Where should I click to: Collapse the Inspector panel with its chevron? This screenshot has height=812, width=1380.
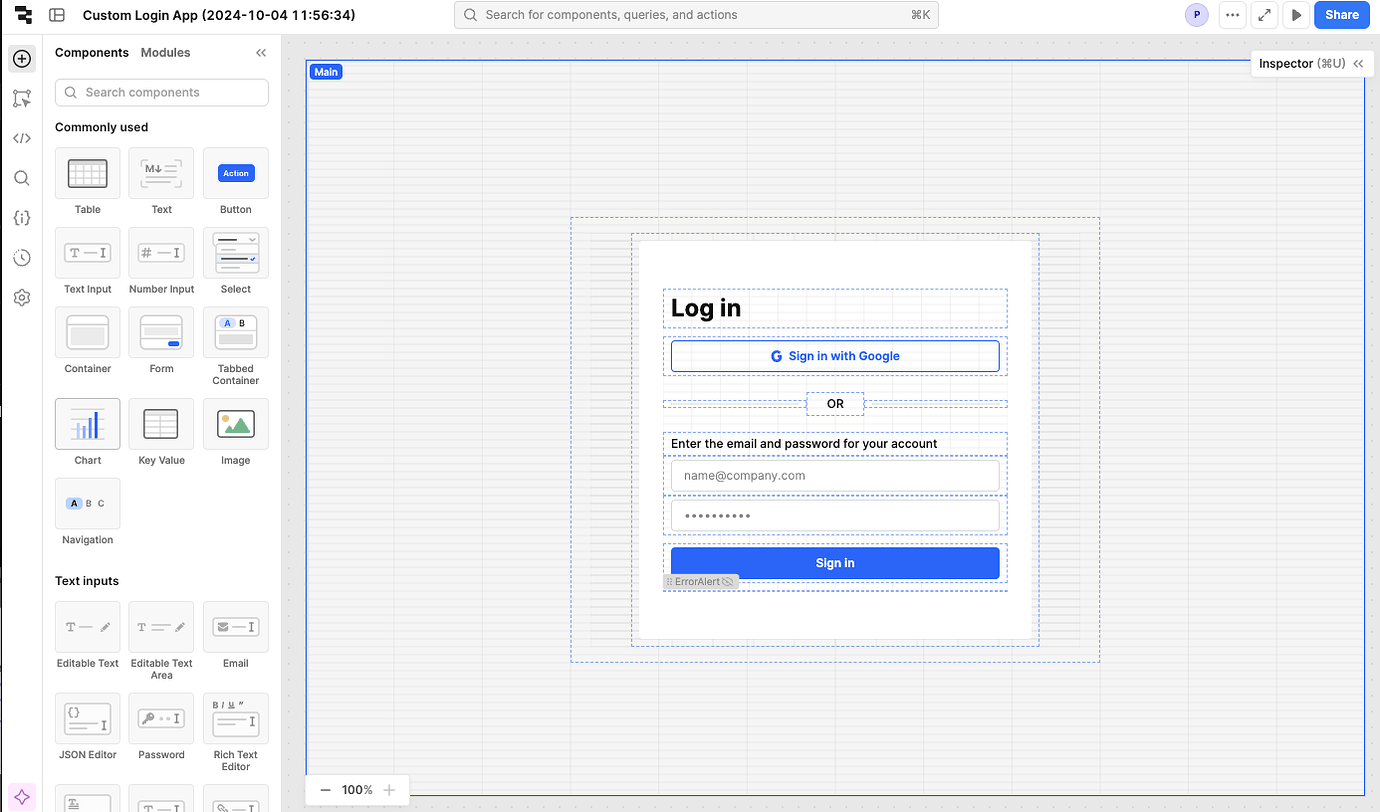point(1358,63)
